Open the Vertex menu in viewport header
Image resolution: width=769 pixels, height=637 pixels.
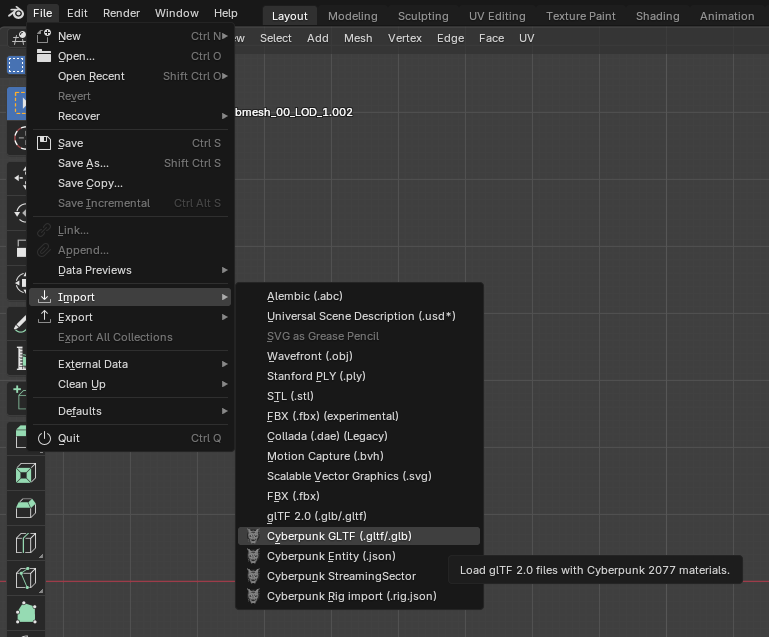(x=405, y=38)
